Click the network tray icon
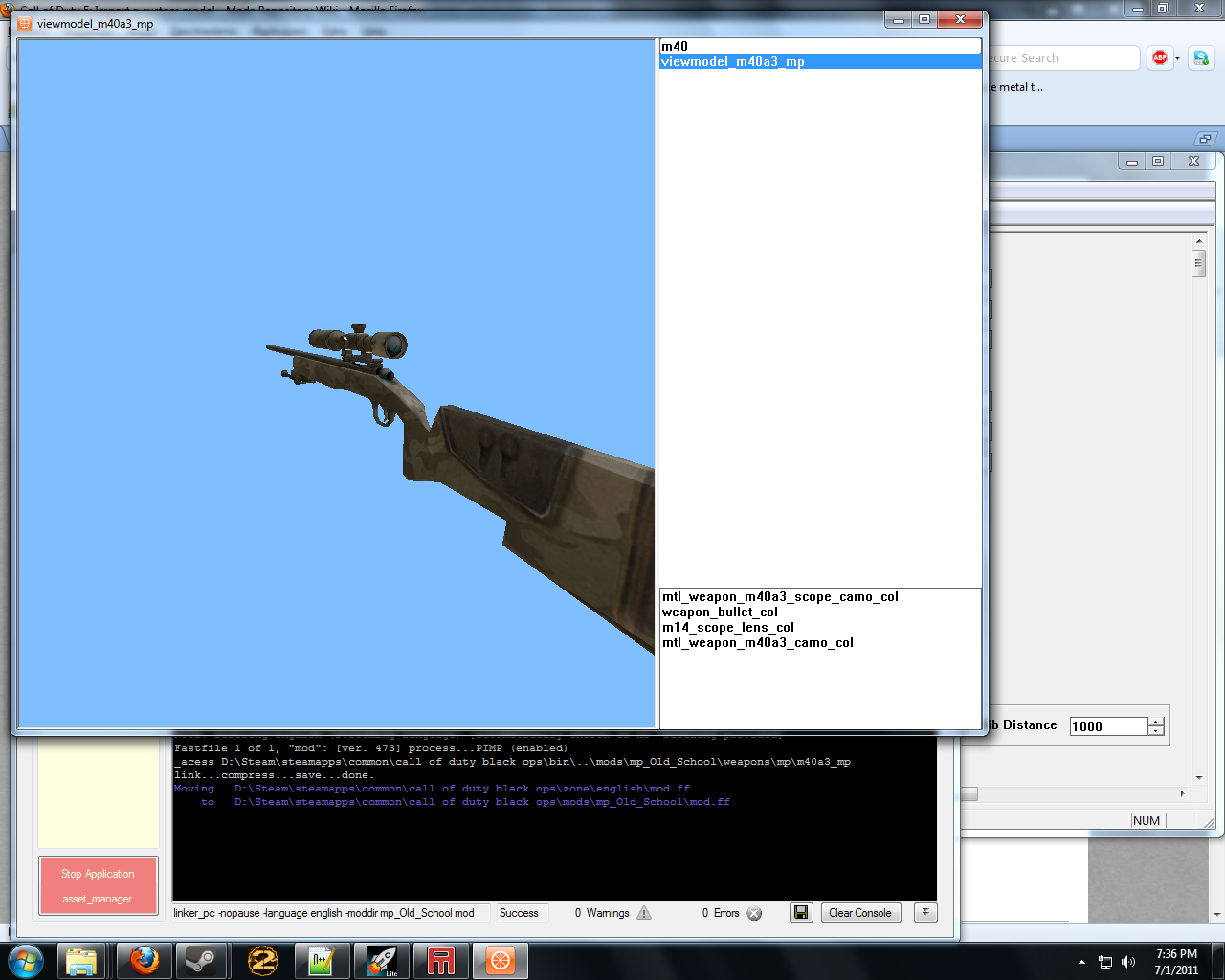 (1105, 962)
